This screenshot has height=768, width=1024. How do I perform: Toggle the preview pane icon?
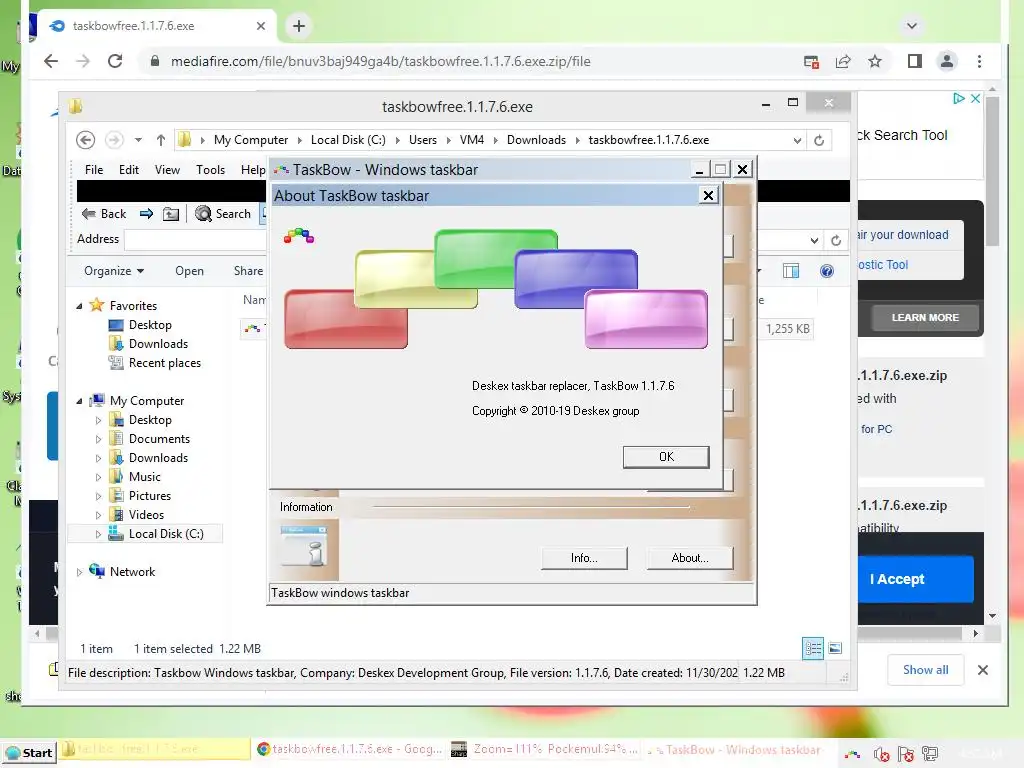click(x=791, y=271)
